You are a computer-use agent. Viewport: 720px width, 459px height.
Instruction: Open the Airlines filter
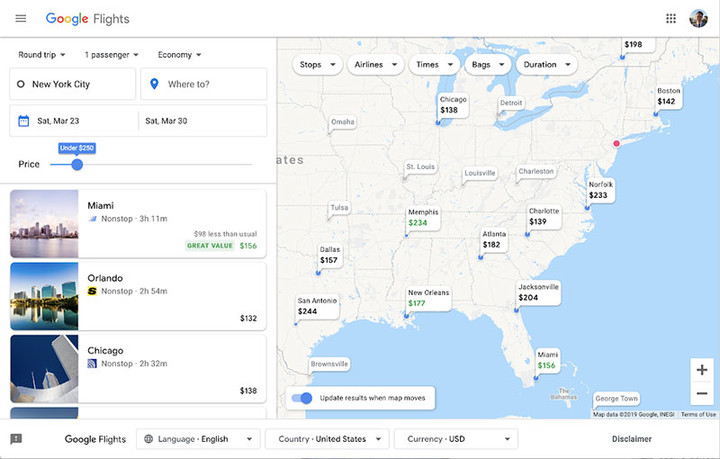(x=376, y=65)
